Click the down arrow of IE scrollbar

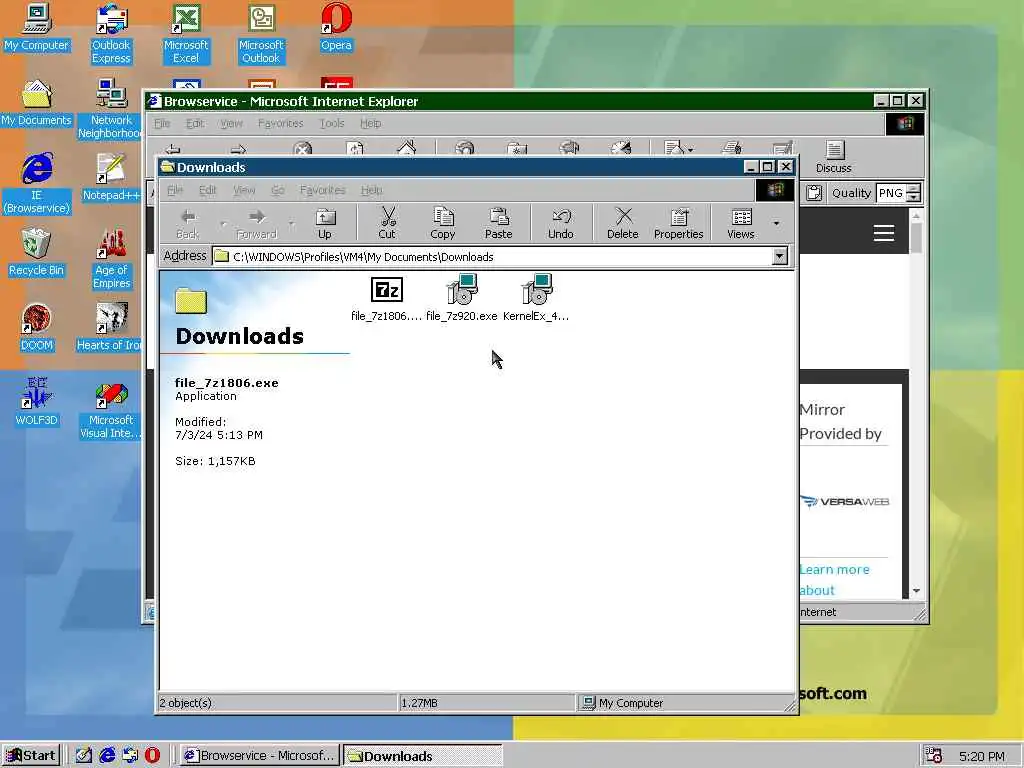(x=916, y=590)
